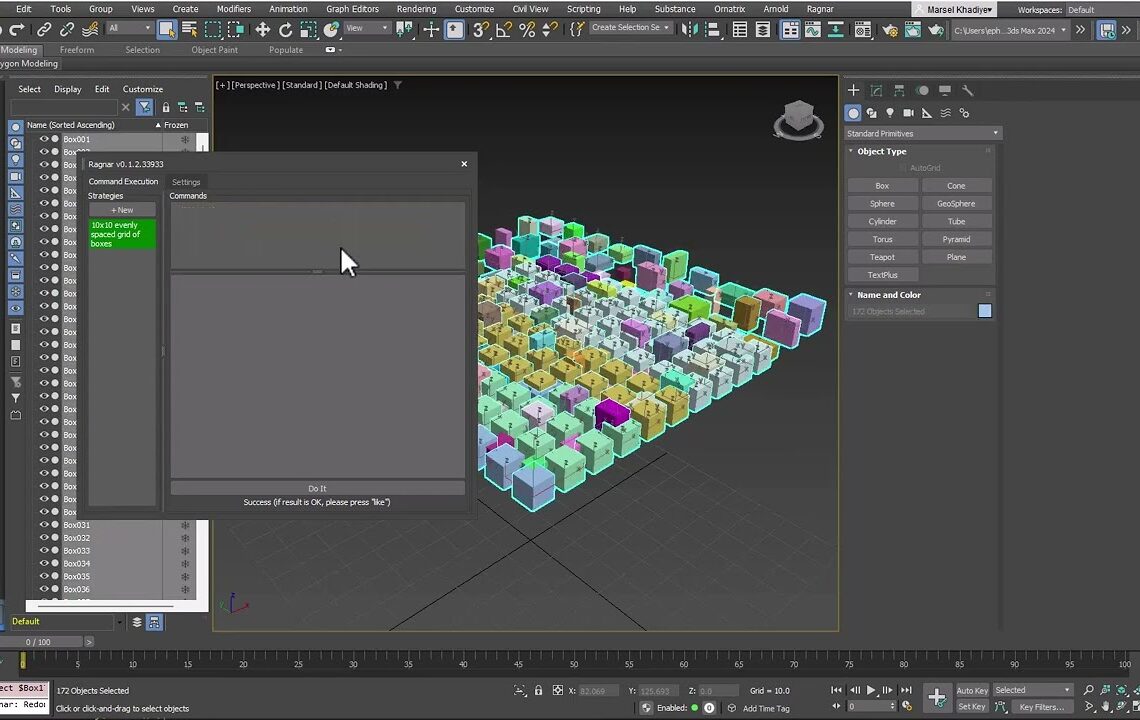Open the Lights creation category

pos(891,112)
